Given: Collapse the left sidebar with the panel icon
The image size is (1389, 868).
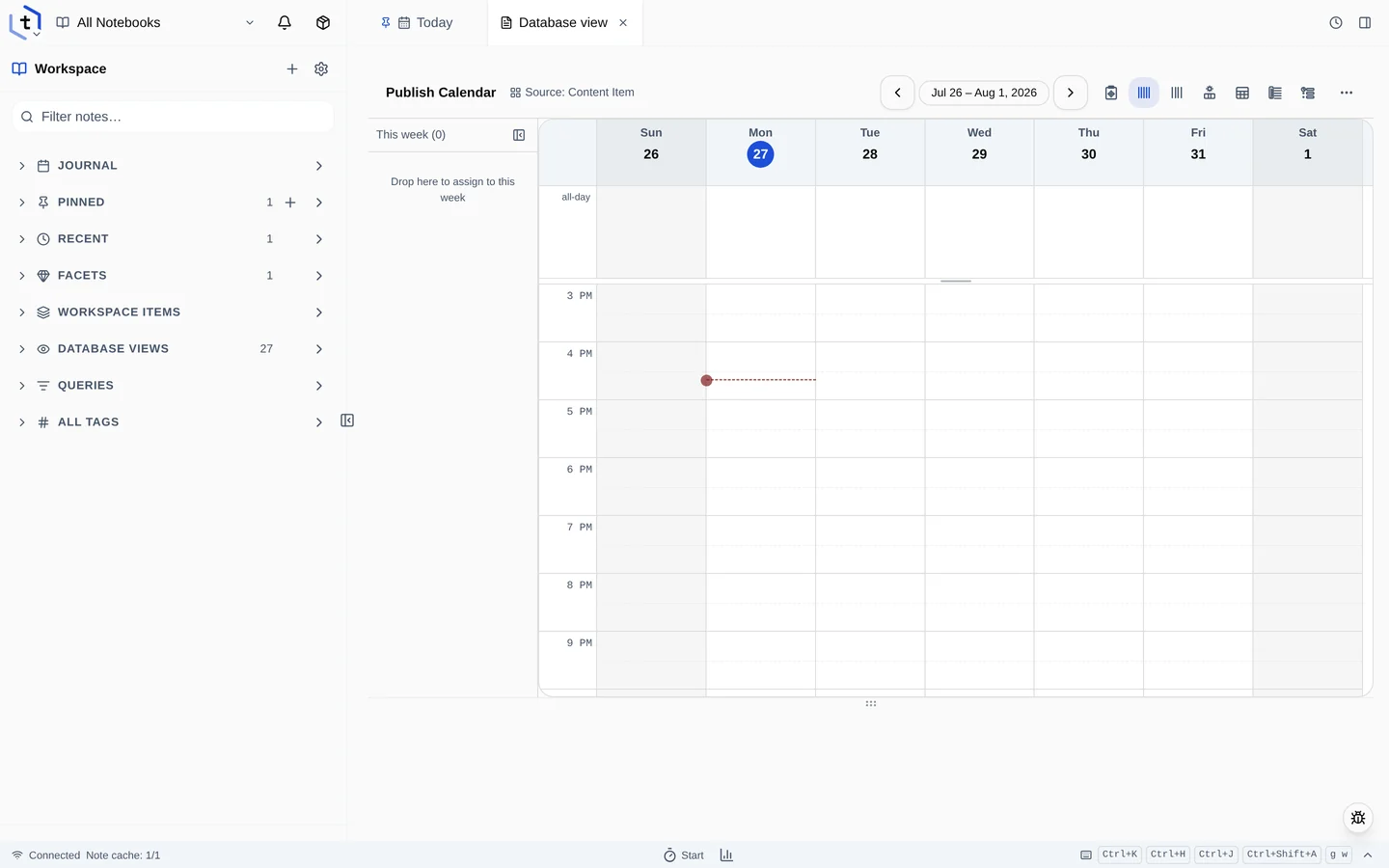Looking at the screenshot, I should point(347,420).
